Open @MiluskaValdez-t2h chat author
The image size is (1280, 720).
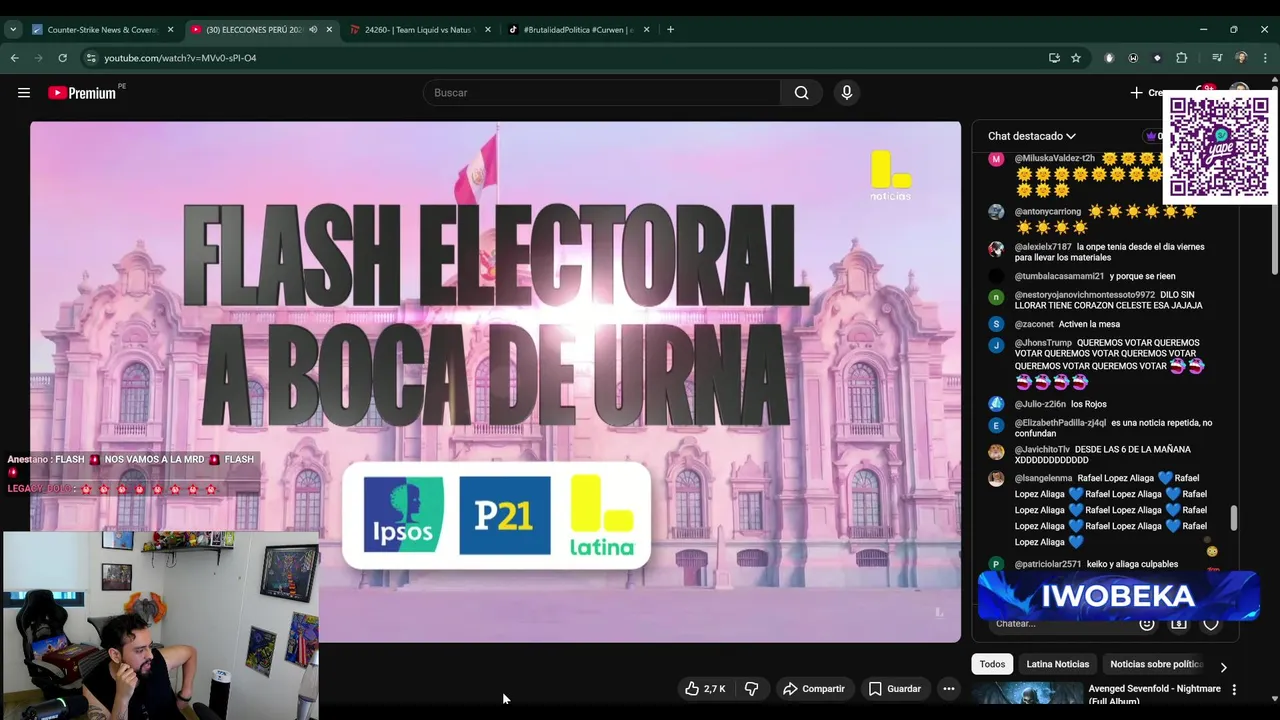1054,158
